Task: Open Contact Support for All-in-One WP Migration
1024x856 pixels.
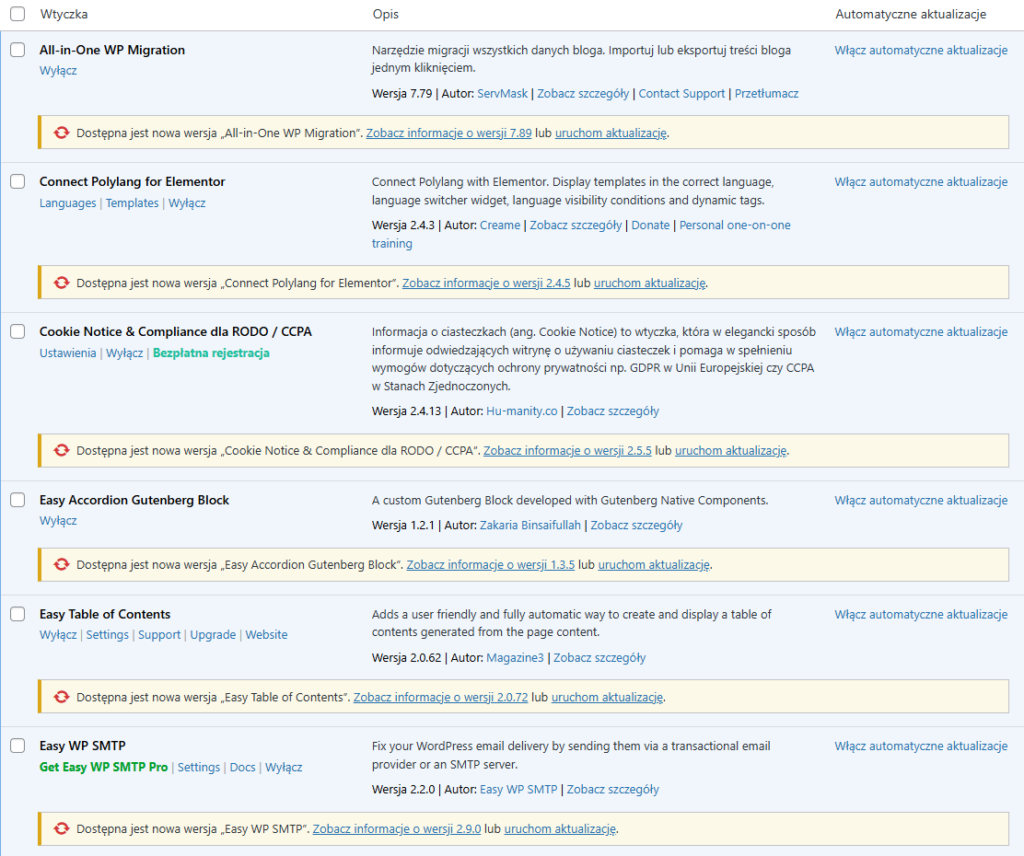Action: click(x=681, y=93)
